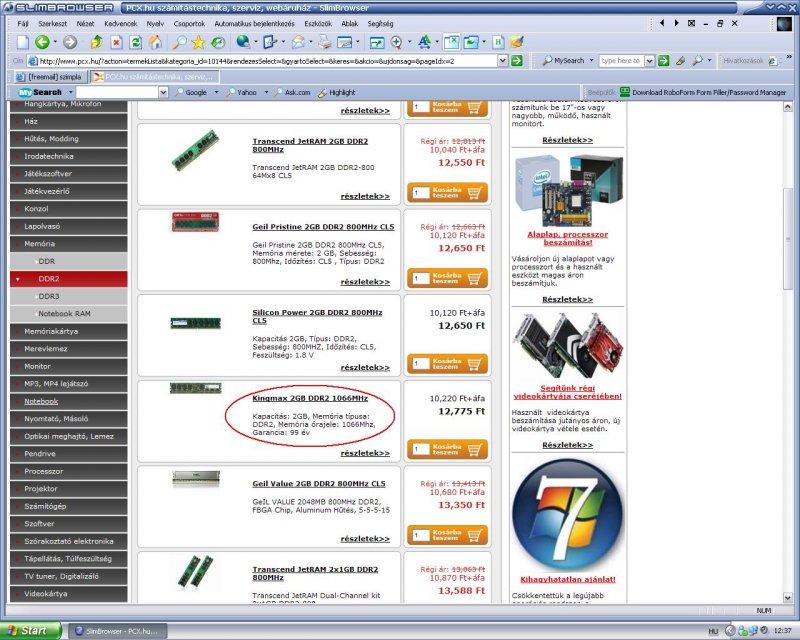The width and height of the screenshot is (800, 640).
Task: Add the Transcend JetRAM 2GB DDR2 to the cart
Action: (447, 192)
